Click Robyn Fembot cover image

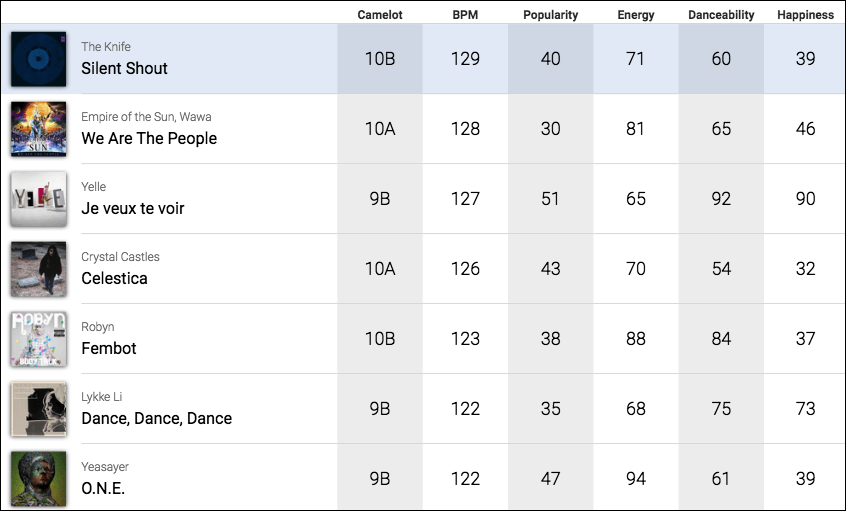(39, 339)
